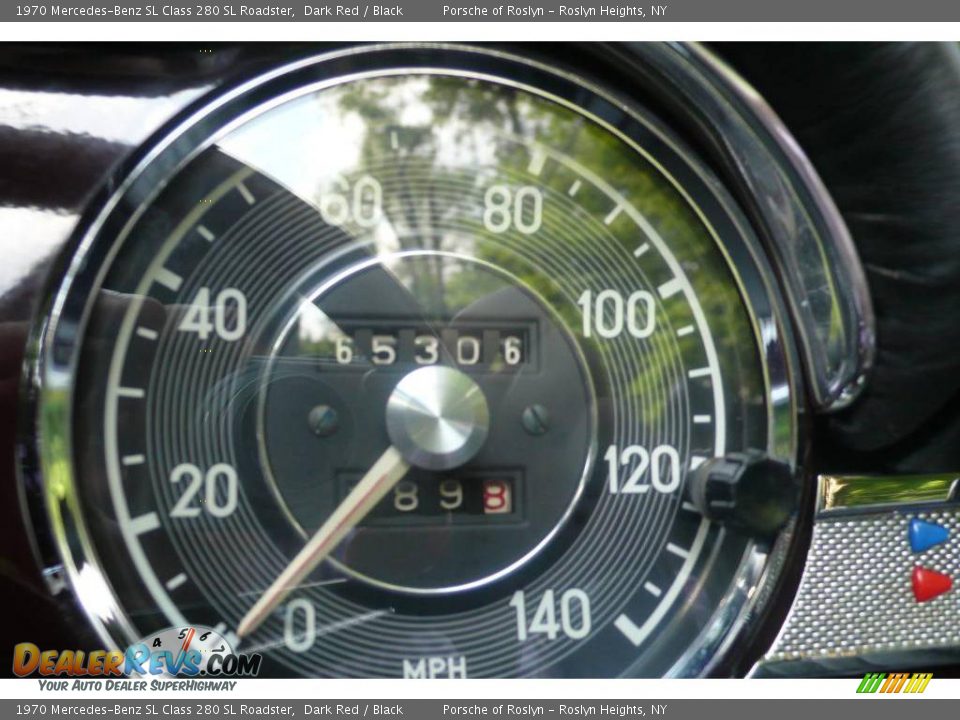Click the 20 speed marking
The width and height of the screenshot is (960, 720).
tap(204, 490)
